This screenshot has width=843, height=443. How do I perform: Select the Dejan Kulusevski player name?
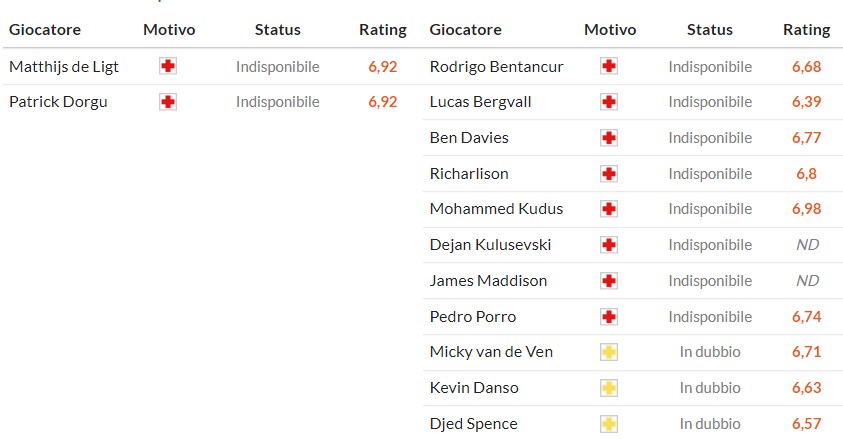[490, 245]
